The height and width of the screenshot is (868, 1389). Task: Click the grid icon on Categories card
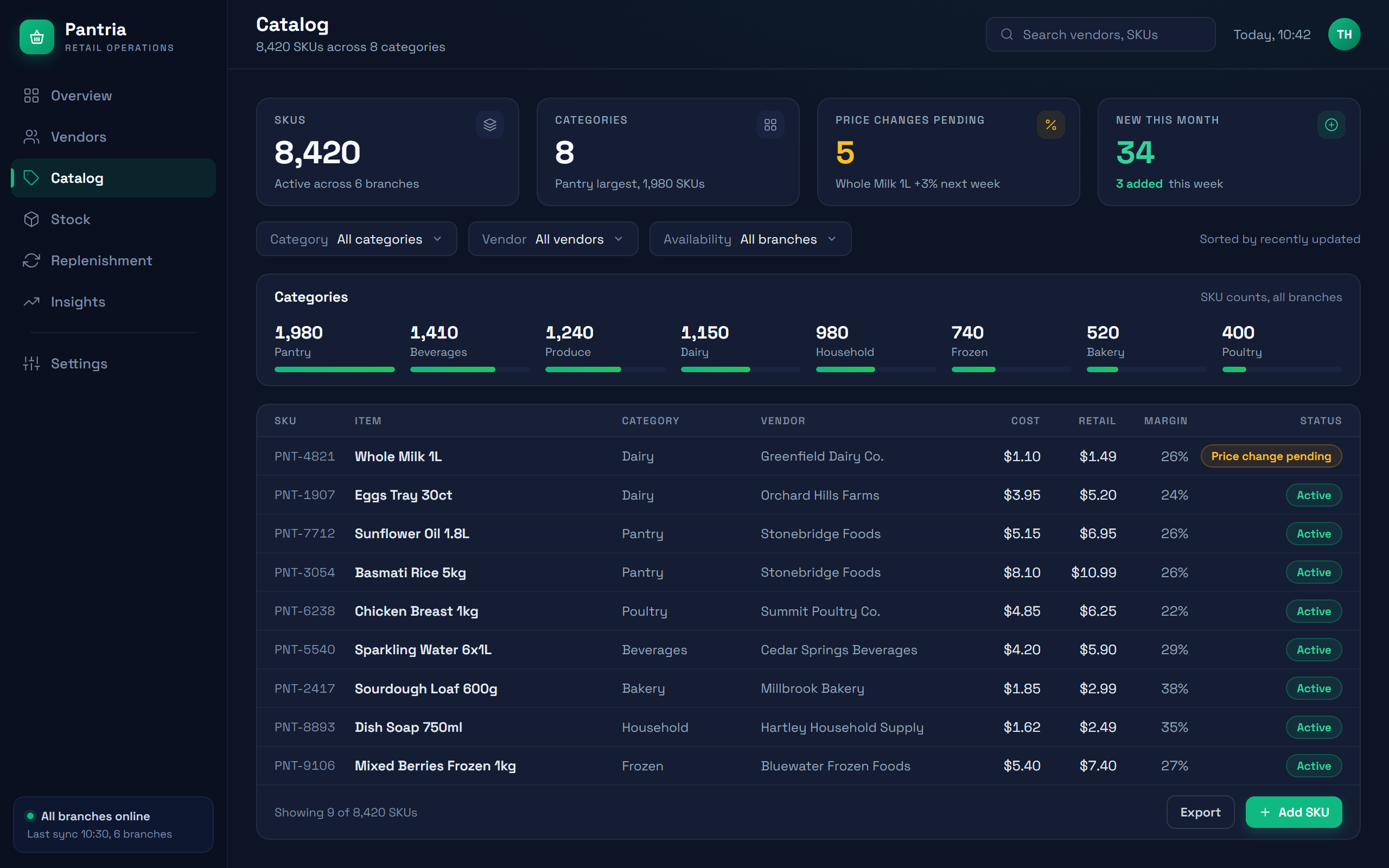pyautogui.click(x=770, y=125)
